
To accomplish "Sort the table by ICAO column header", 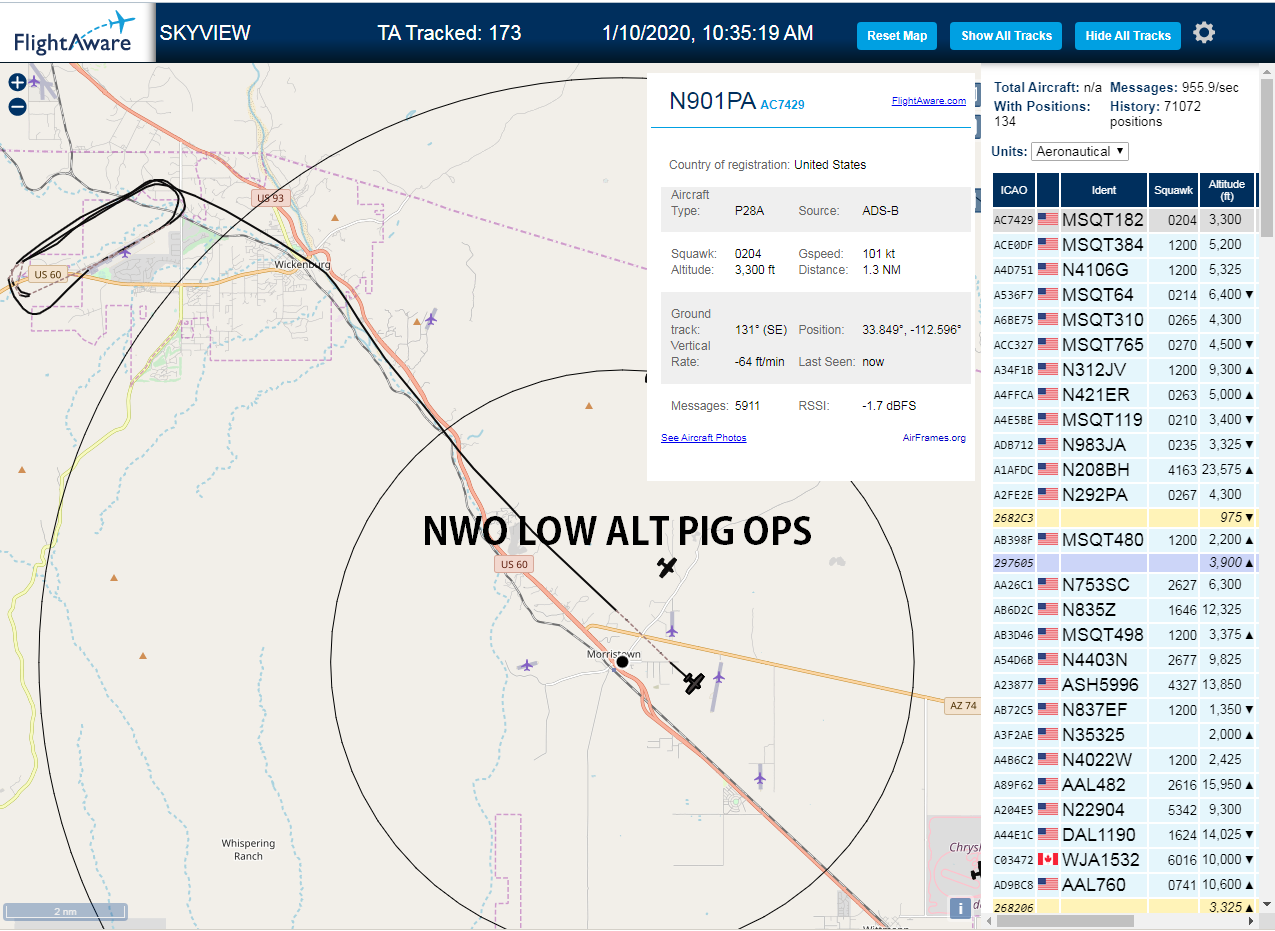I will click(x=1014, y=189).
